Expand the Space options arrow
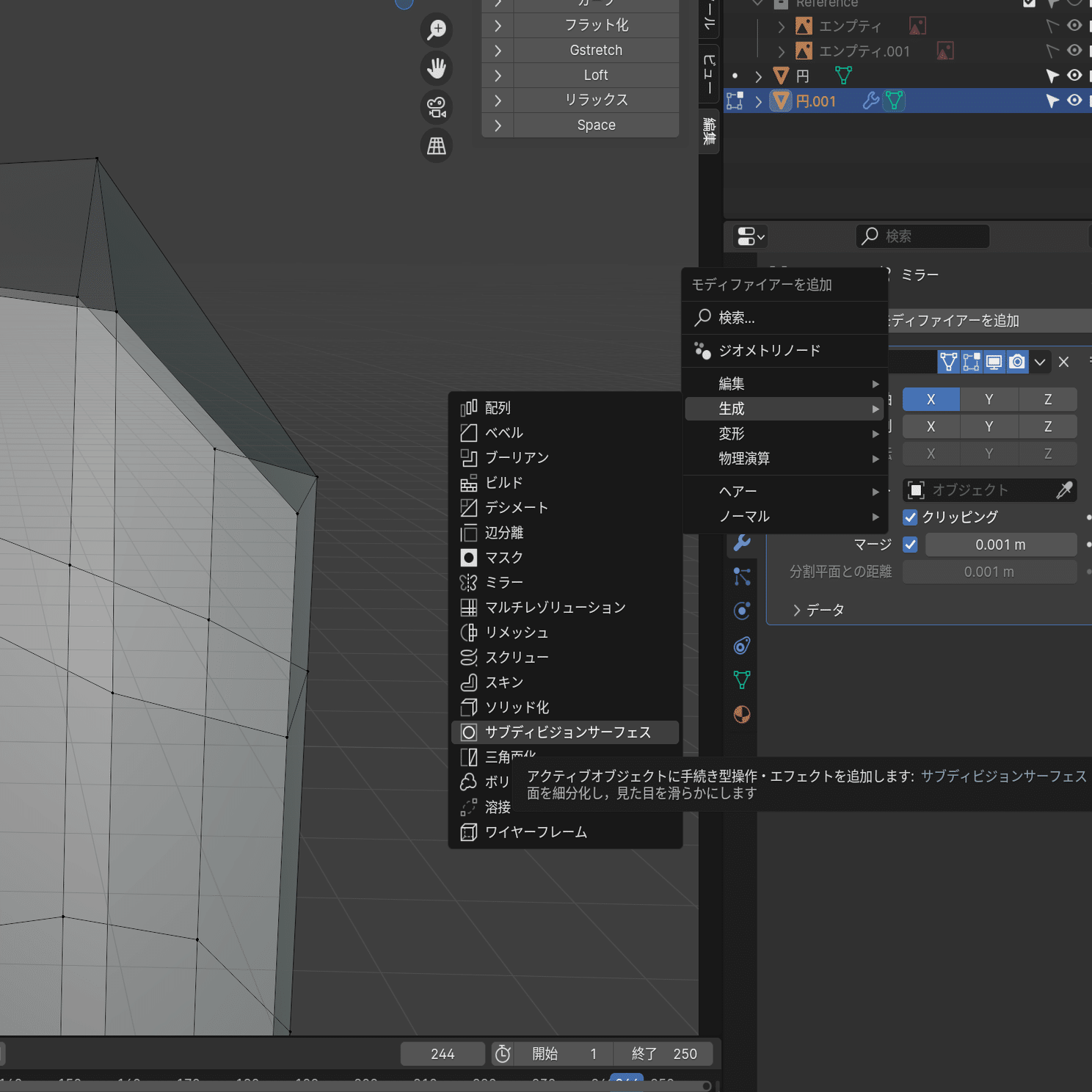 [498, 125]
